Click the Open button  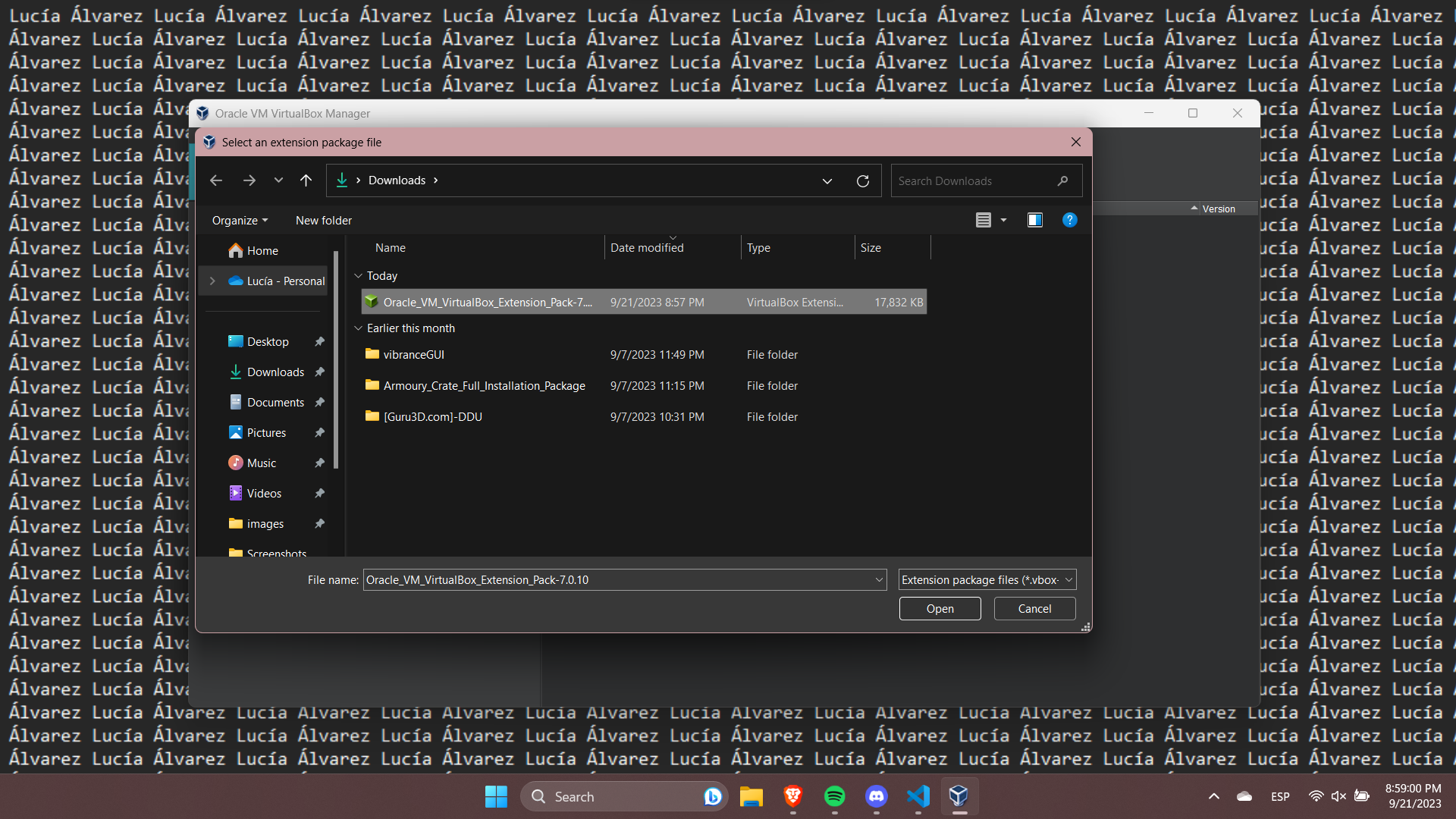point(940,608)
